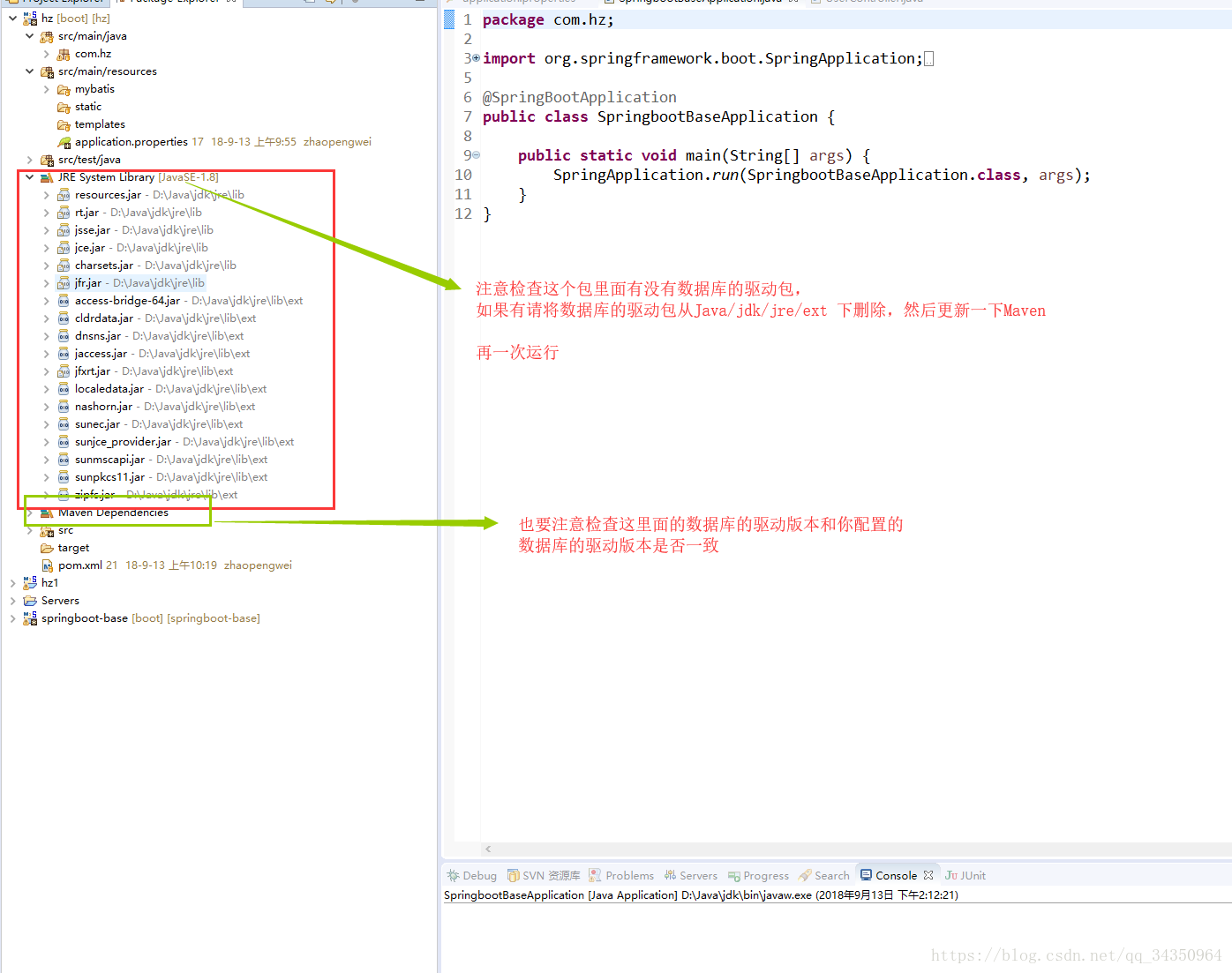Collapse the src/main/resources folder
The height and width of the screenshot is (973, 1232).
coord(30,71)
